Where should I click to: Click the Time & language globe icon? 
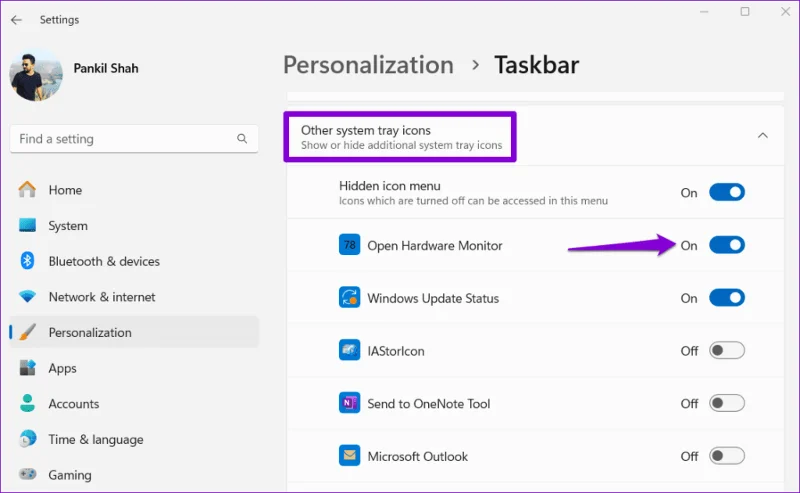27,439
